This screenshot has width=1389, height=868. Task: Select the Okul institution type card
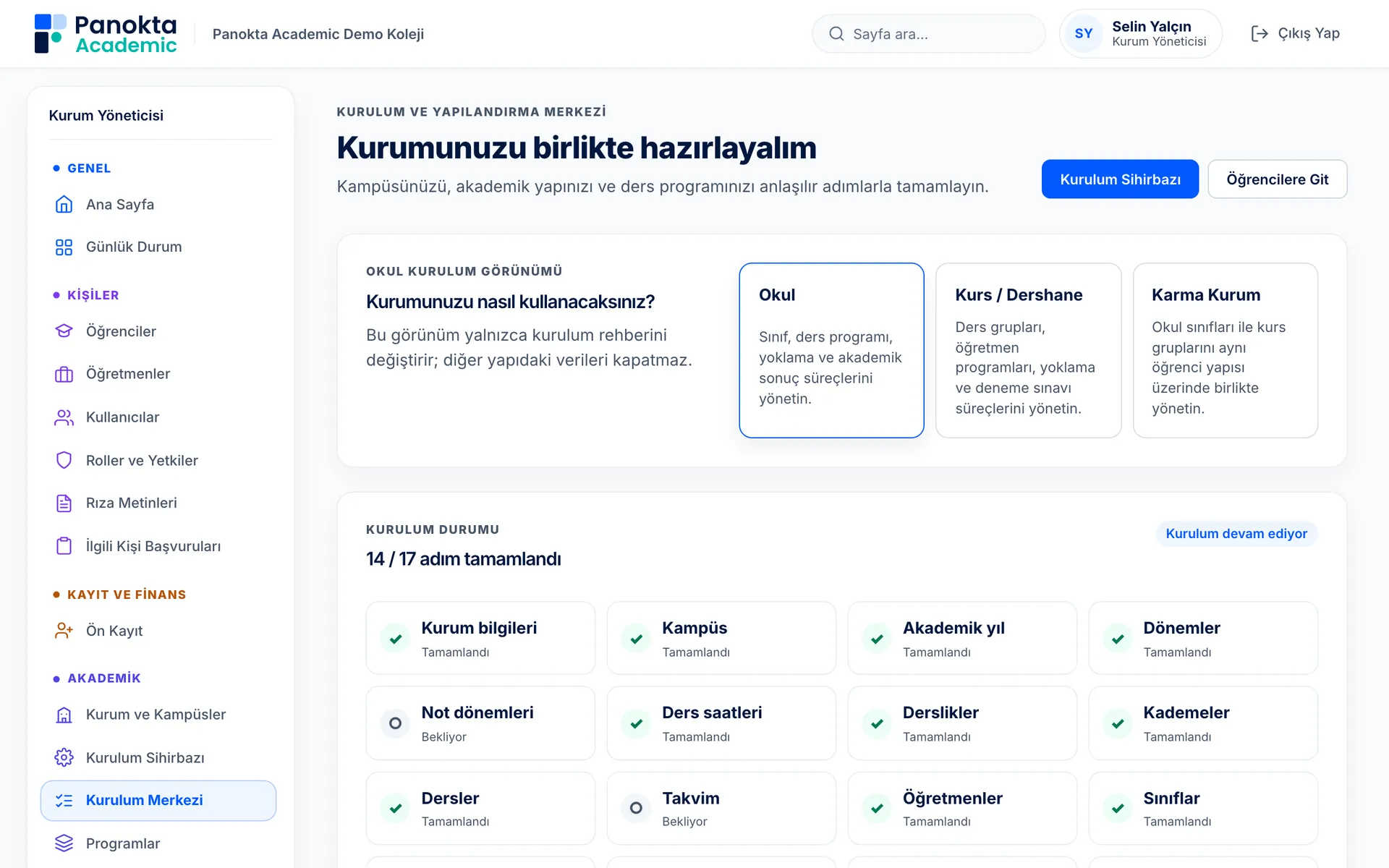[x=831, y=350]
